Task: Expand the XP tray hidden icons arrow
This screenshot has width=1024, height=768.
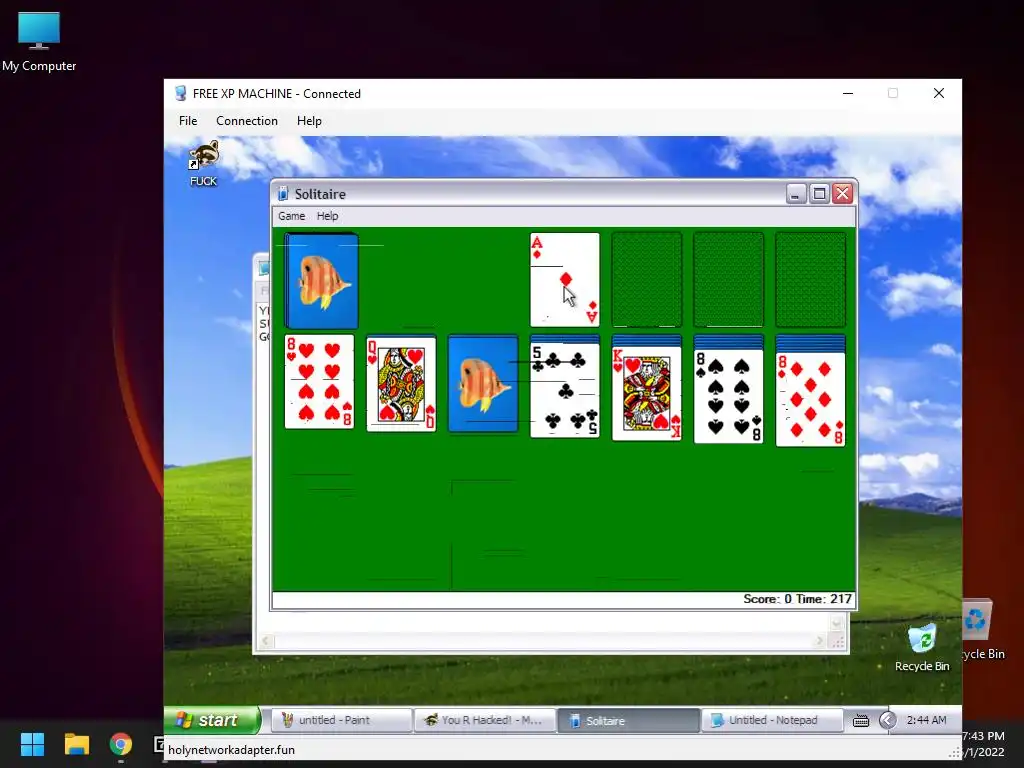Action: pyautogui.click(x=887, y=720)
